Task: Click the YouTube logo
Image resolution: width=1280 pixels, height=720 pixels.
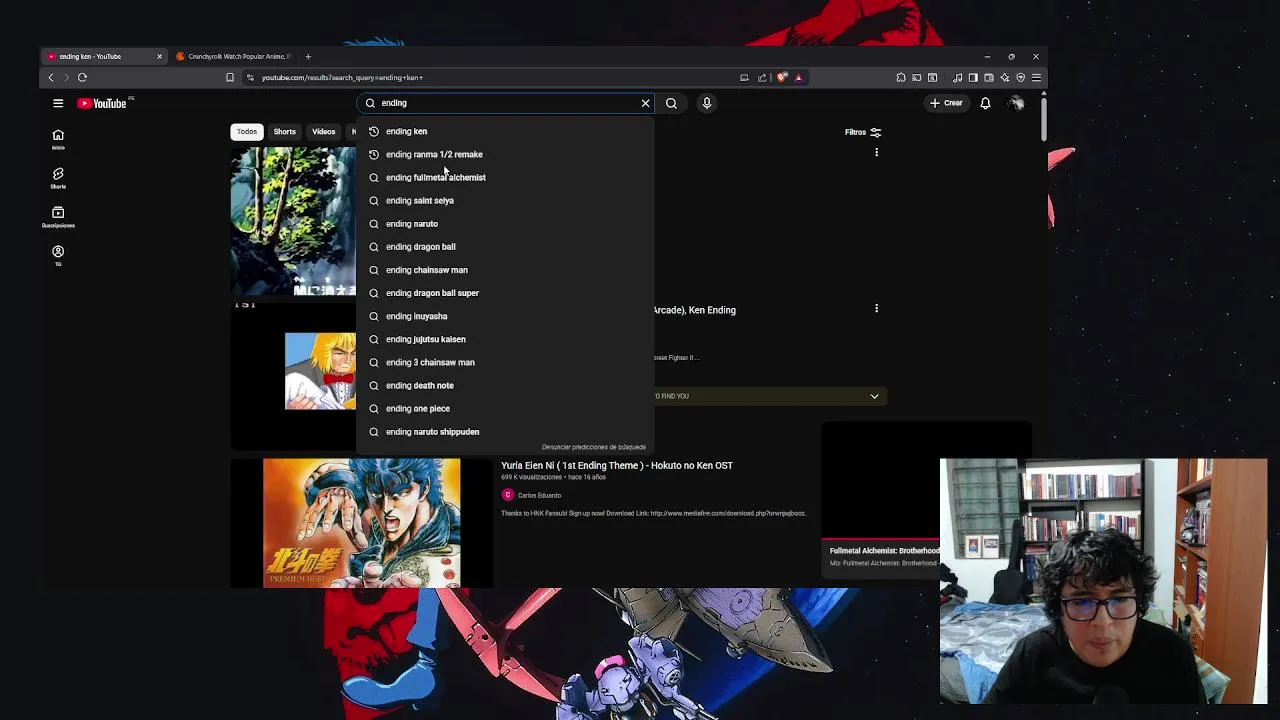Action: coord(104,103)
